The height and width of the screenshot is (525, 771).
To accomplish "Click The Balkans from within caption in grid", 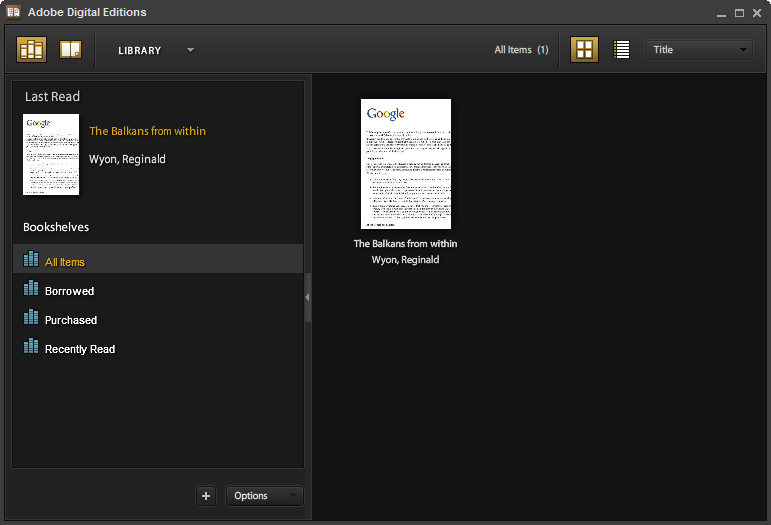I will click(406, 244).
